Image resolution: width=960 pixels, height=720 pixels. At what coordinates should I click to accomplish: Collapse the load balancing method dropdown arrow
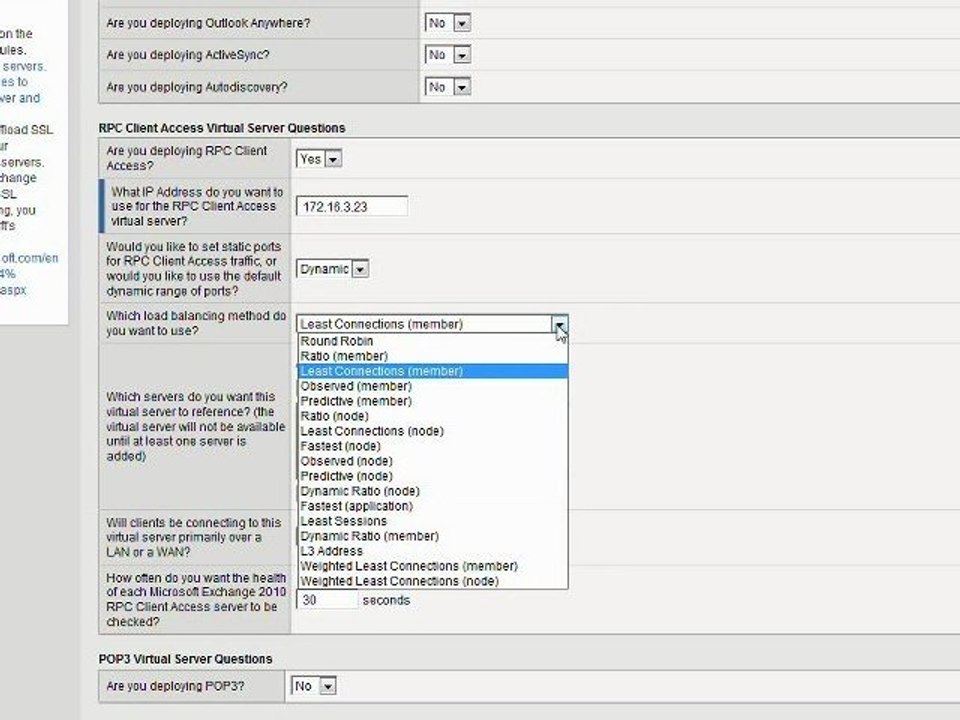(x=560, y=324)
